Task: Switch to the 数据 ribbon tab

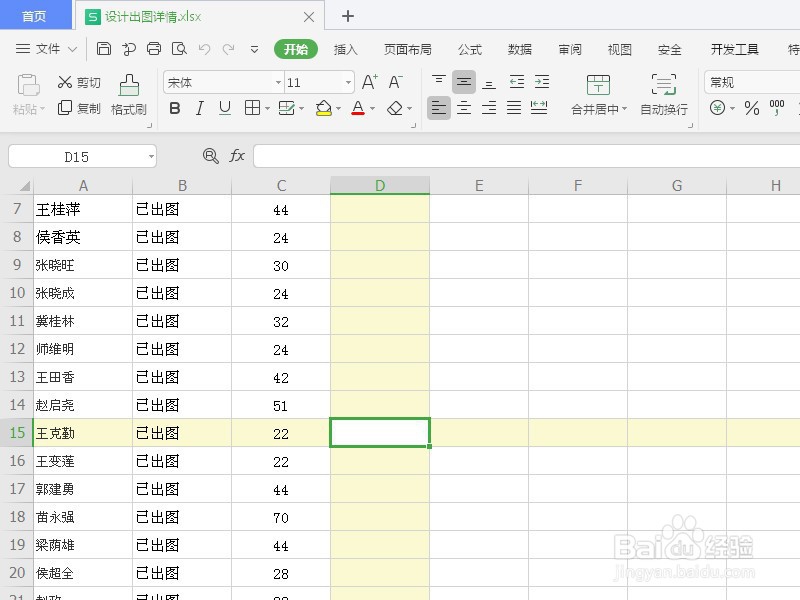Action: click(520, 49)
